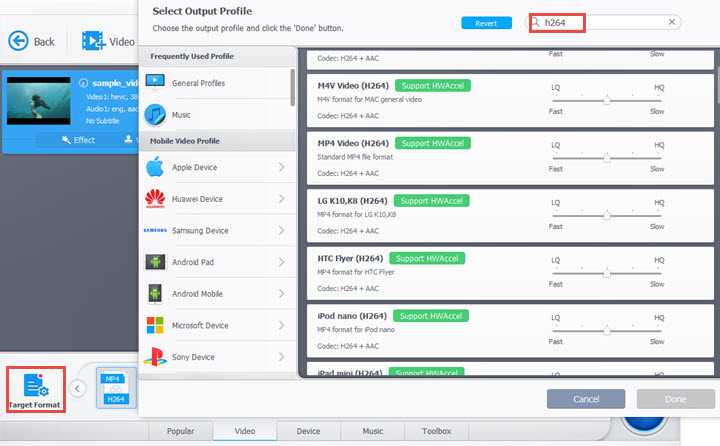Click the MP4 Video Support HWAccel badge
Image resolution: width=720 pixels, height=446 pixels.
[x=433, y=143]
